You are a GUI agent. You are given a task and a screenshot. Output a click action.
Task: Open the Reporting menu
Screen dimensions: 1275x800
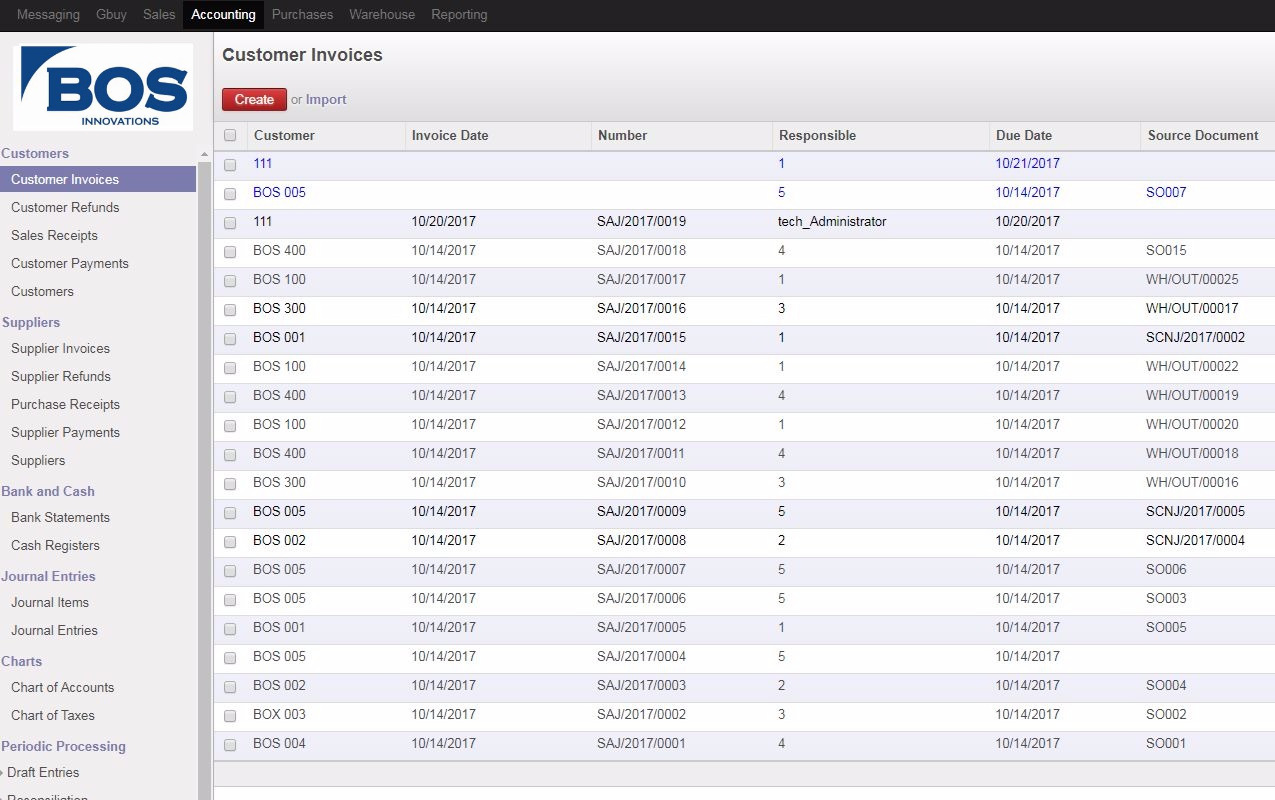point(459,15)
